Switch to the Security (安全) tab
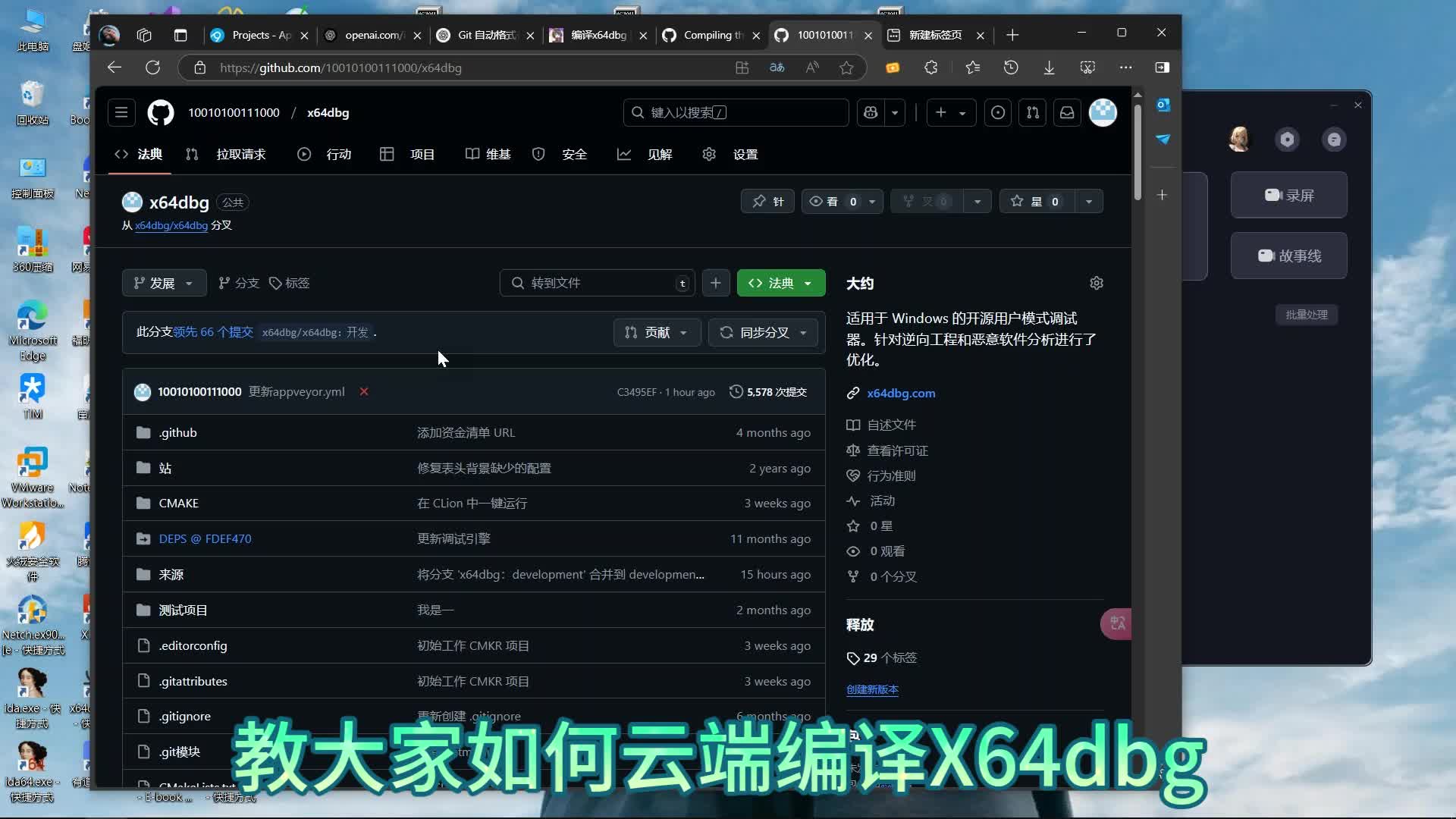 pos(560,154)
